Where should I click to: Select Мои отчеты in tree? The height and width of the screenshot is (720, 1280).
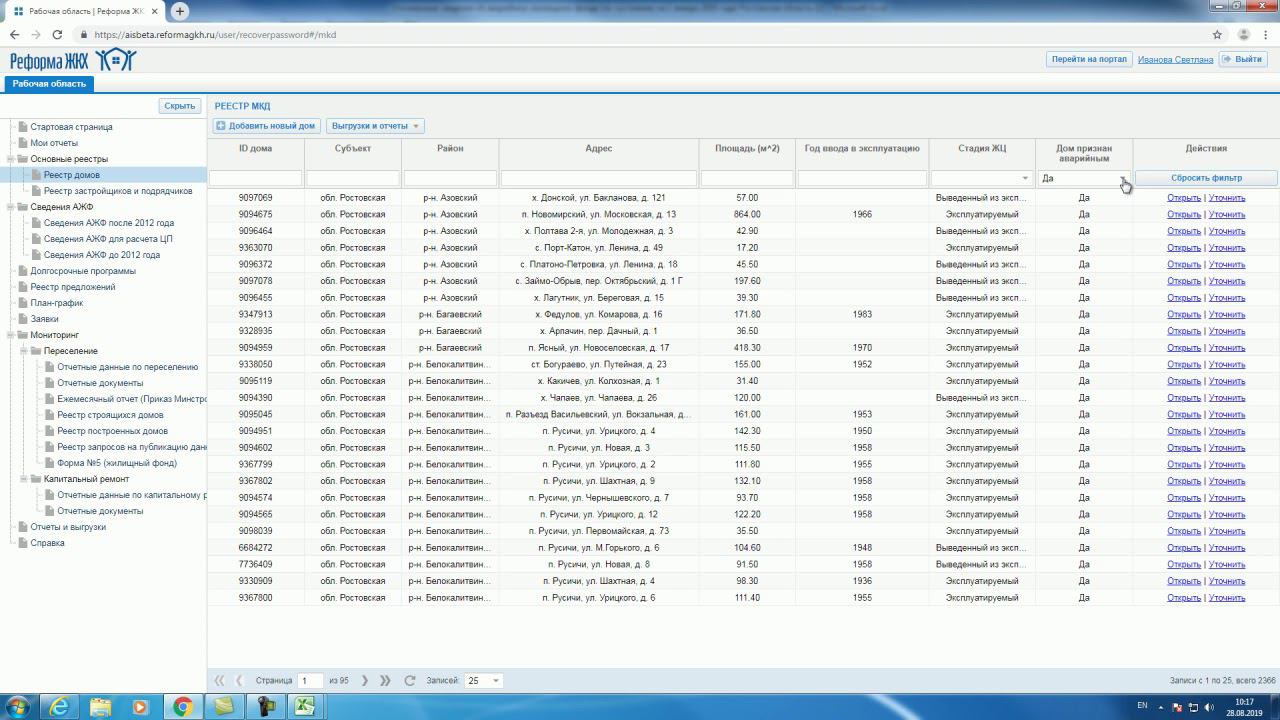[x=54, y=143]
